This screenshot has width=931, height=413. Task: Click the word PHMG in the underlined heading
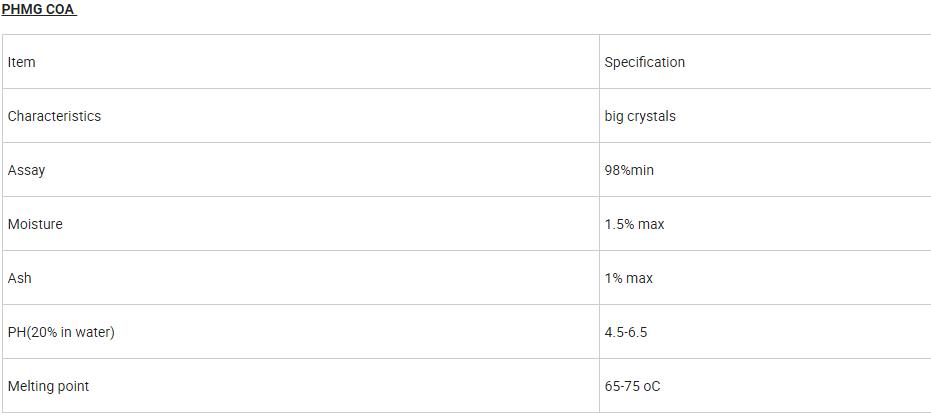[21, 9]
